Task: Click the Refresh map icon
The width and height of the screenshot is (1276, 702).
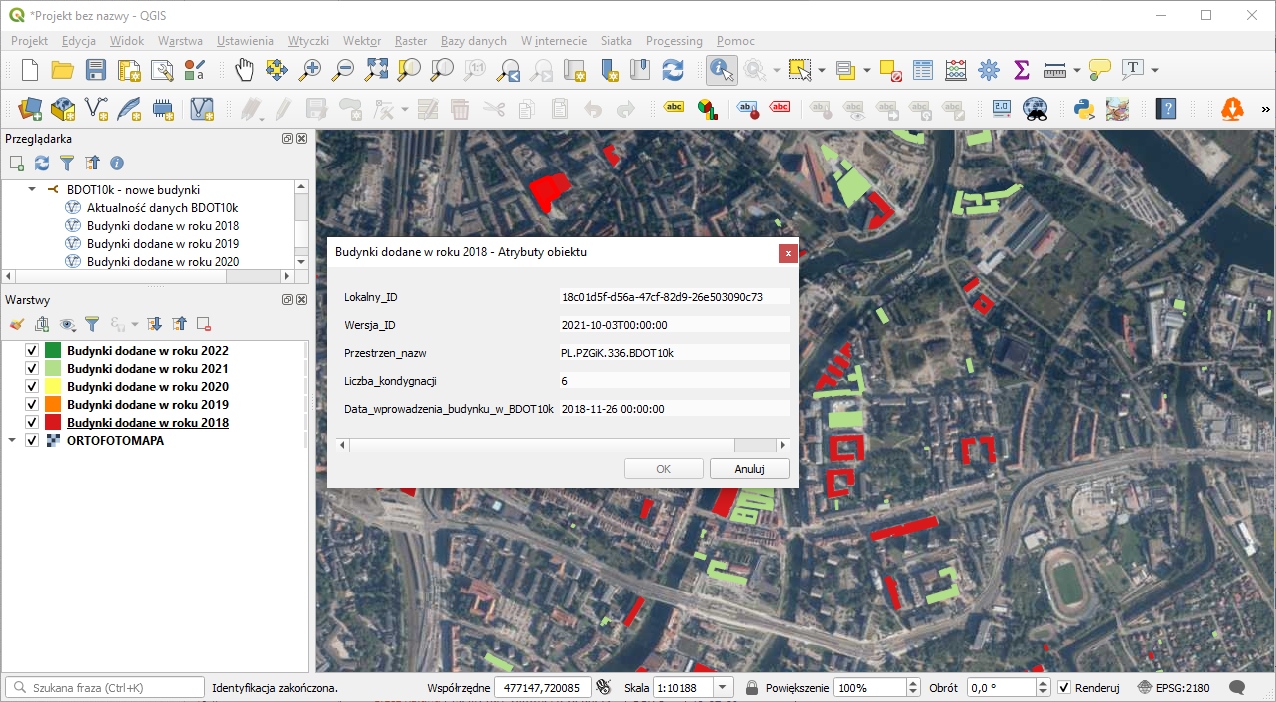Action: pyautogui.click(x=673, y=70)
